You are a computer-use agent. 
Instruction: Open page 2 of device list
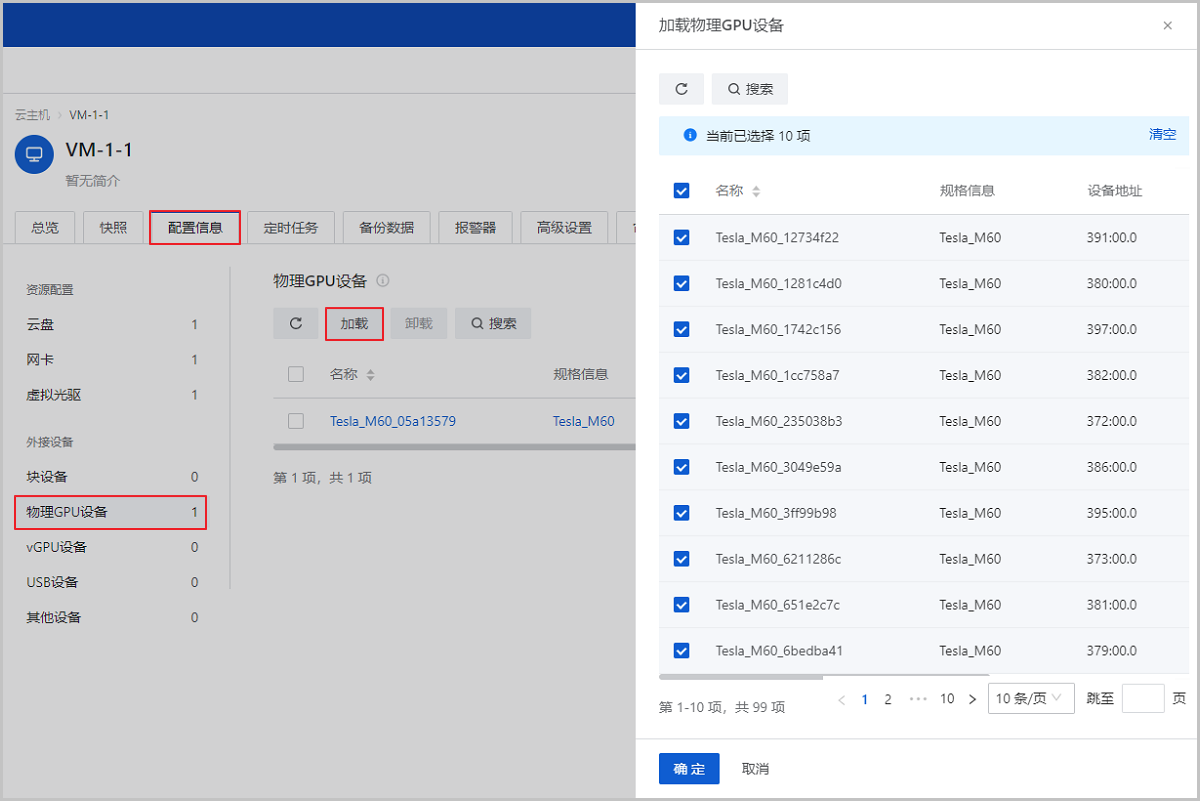[887, 699]
